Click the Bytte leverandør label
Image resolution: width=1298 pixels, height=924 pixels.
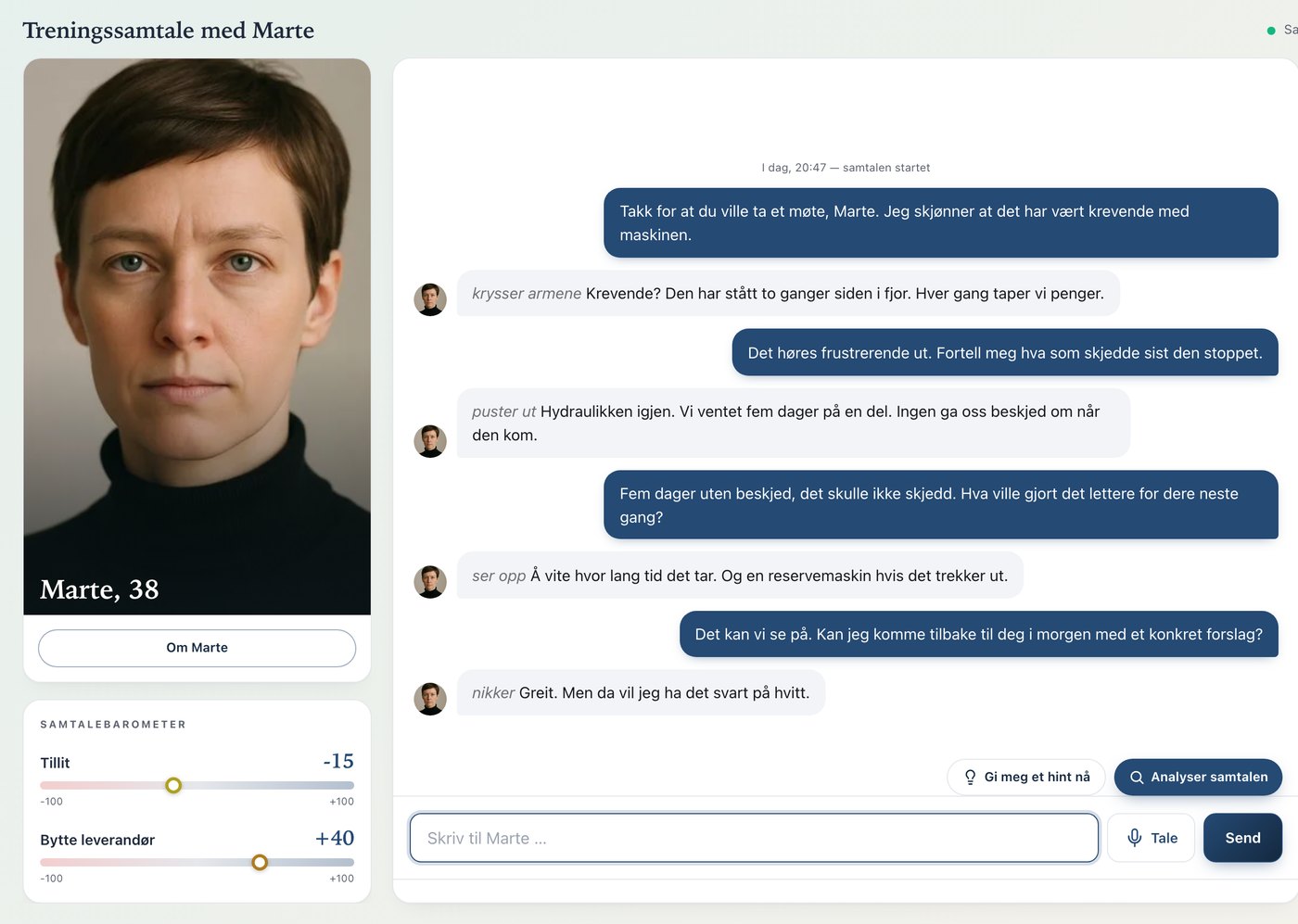pos(97,840)
